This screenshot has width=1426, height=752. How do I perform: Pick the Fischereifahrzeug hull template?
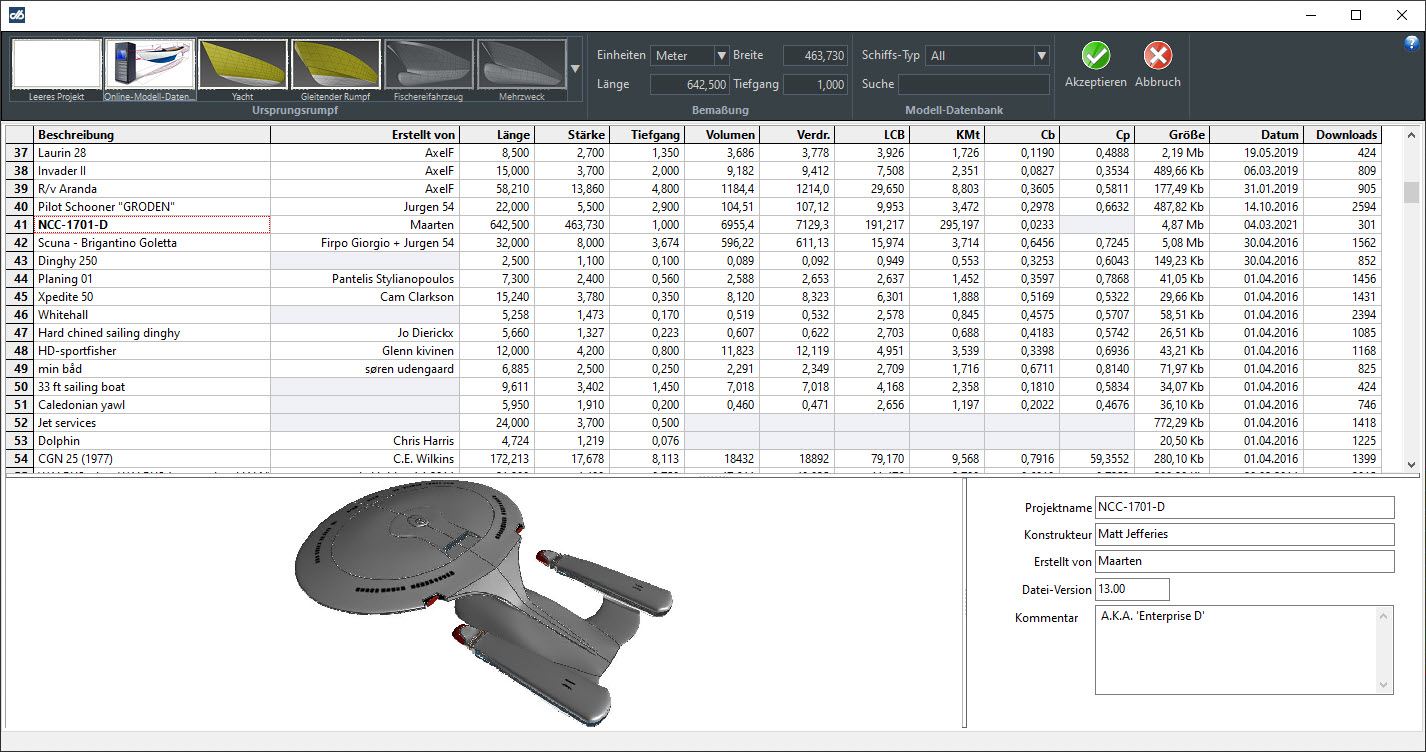428,69
